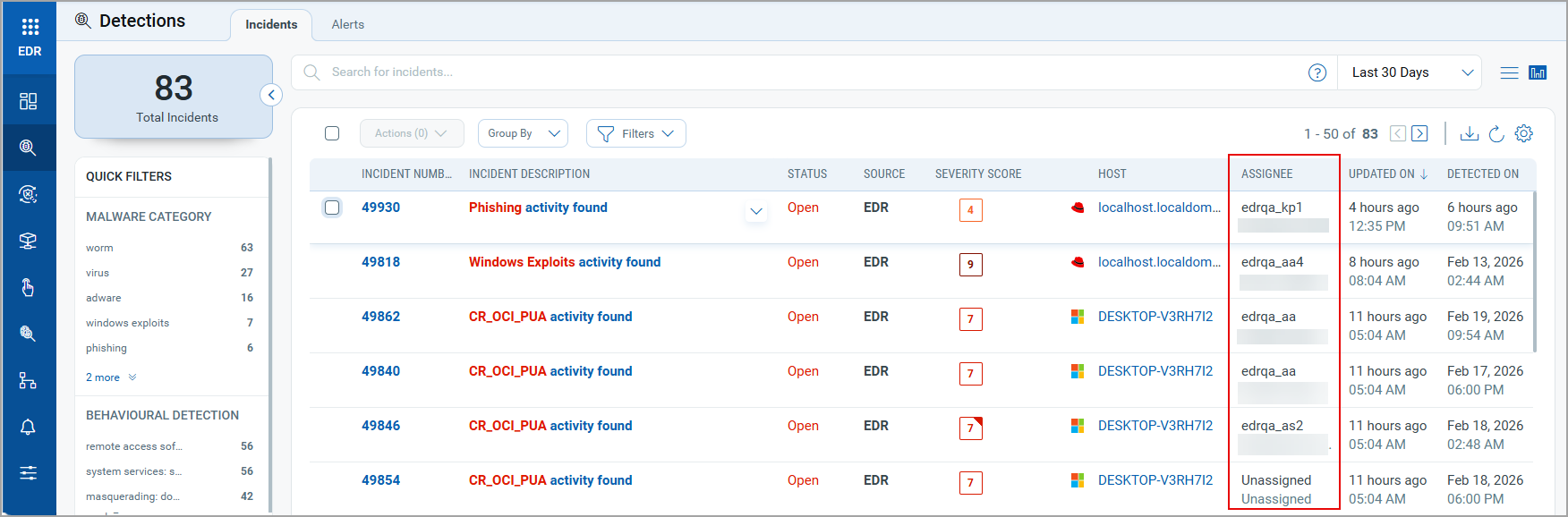Viewport: 1568px width, 517px height.
Task: Select the Incidents tab
Action: [271, 24]
